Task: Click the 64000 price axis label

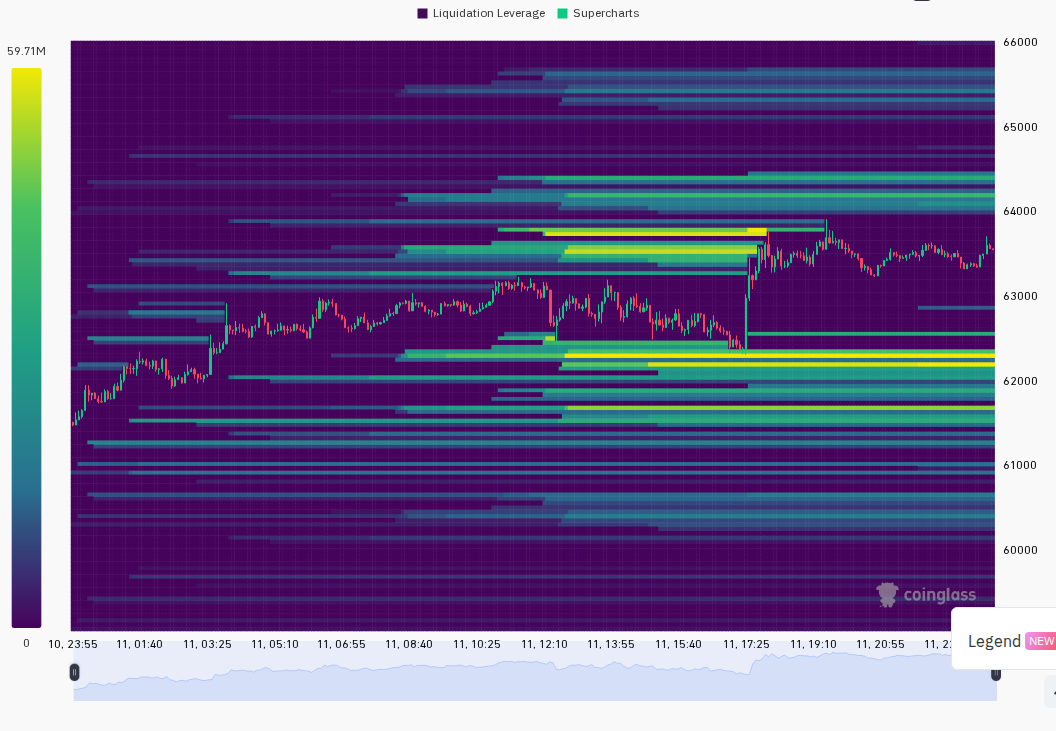Action: tap(1020, 211)
